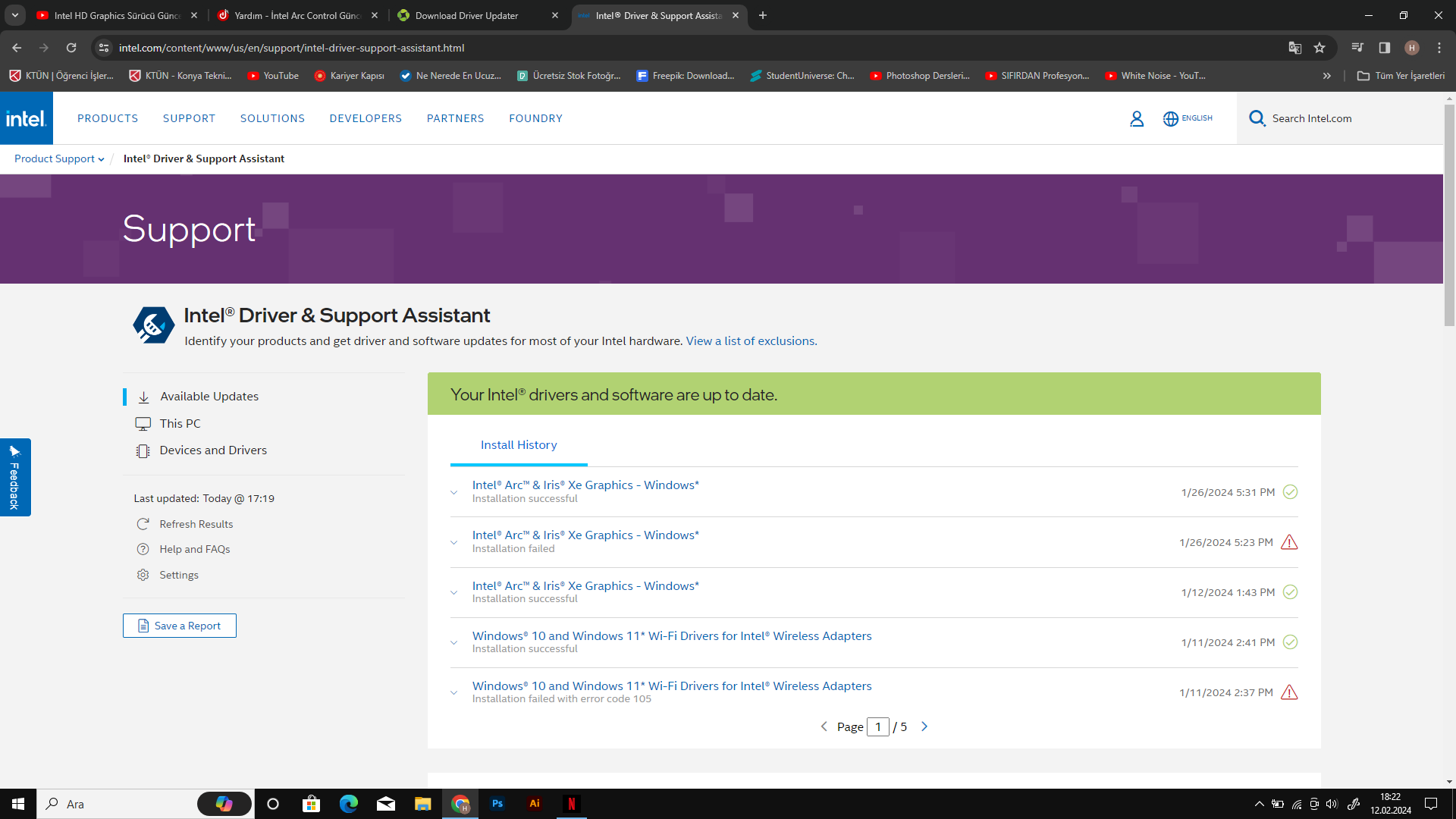Open the user account sign-in icon

click(1136, 118)
